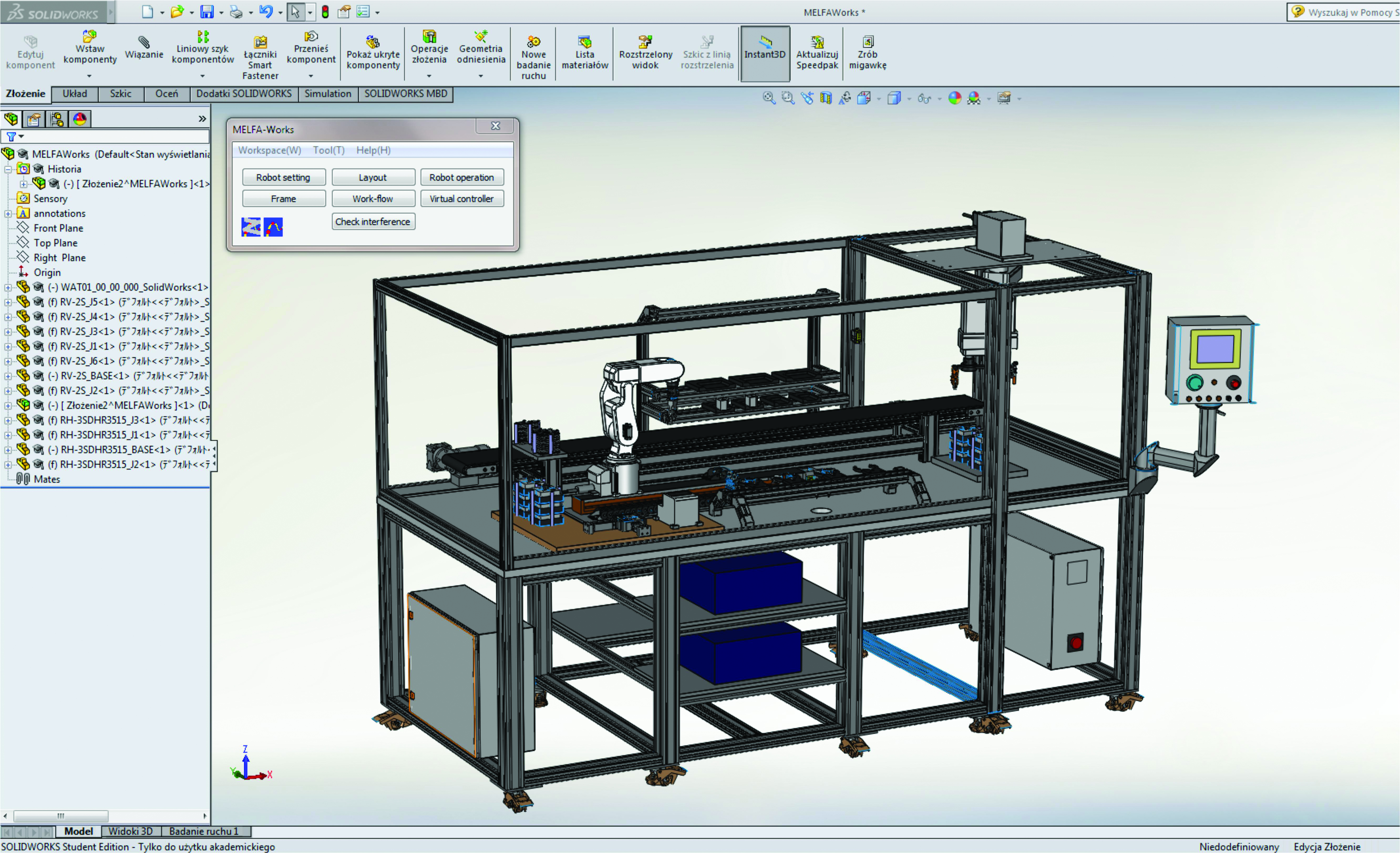1400x853 pixels.
Task: Click Łączniki Smart Fastener tool
Action: (x=260, y=57)
